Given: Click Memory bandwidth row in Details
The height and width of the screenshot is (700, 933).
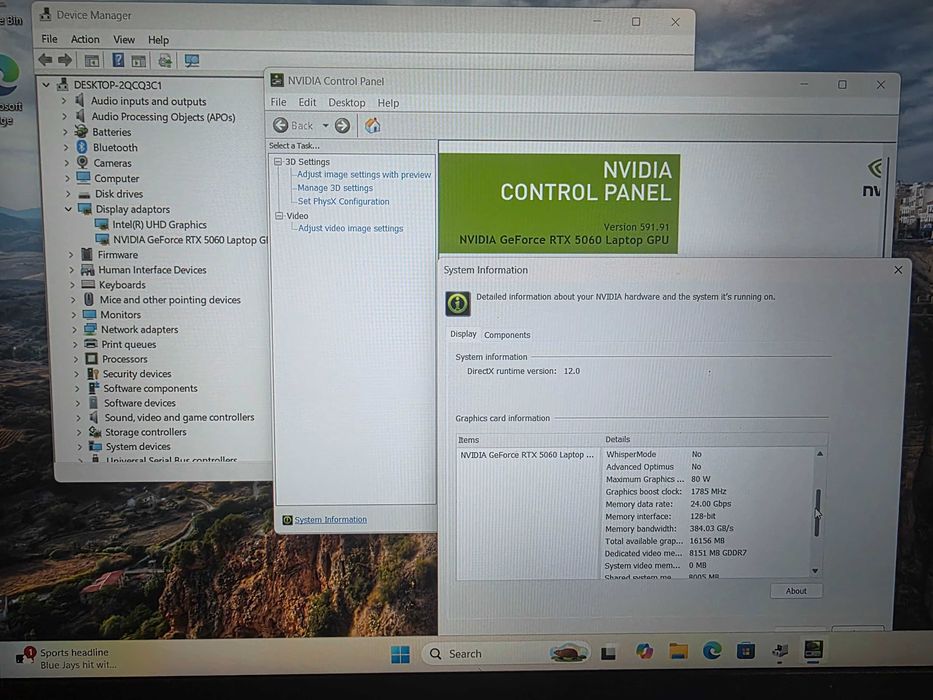Looking at the screenshot, I should point(669,529).
